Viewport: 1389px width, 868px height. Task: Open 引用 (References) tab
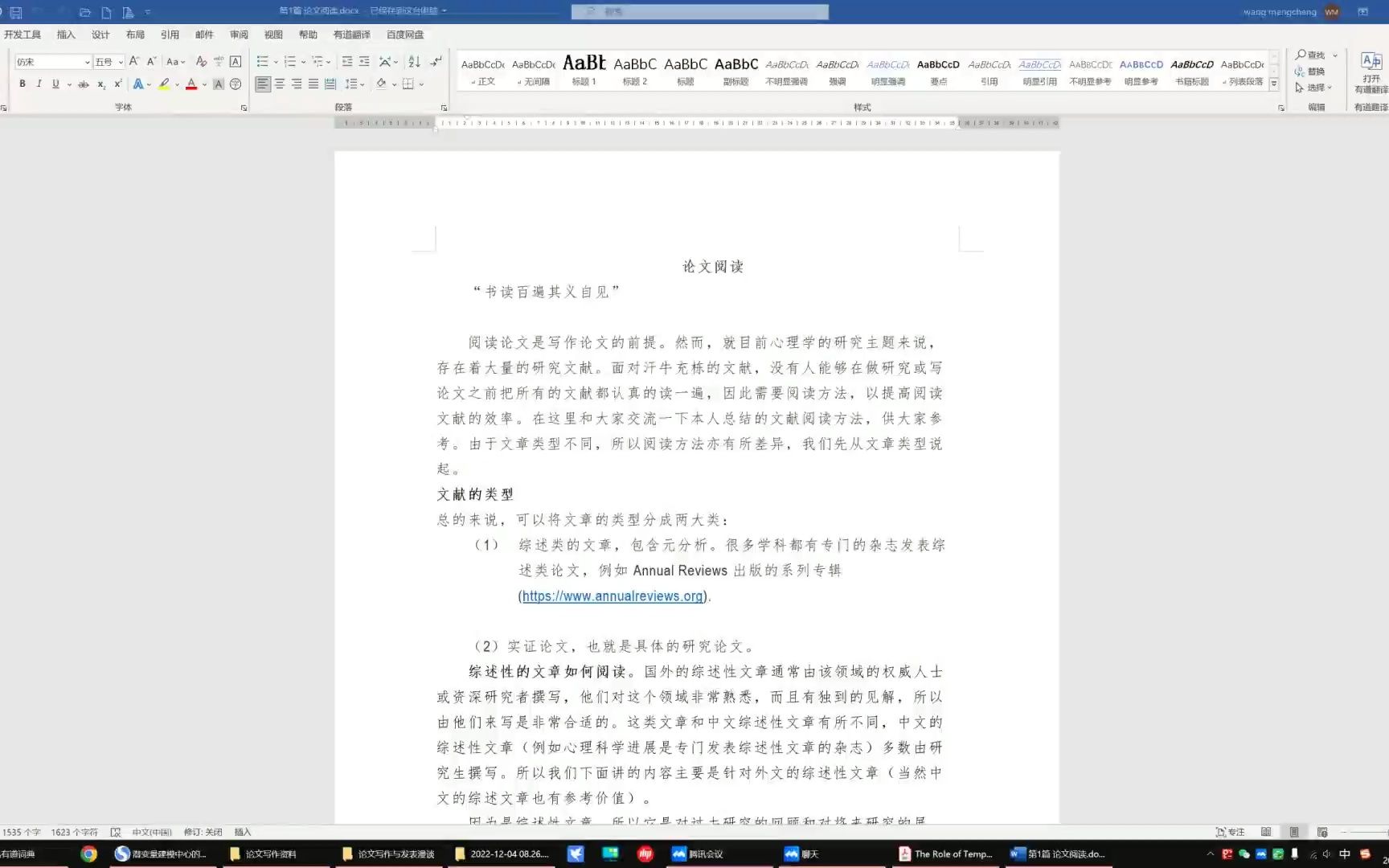170,35
